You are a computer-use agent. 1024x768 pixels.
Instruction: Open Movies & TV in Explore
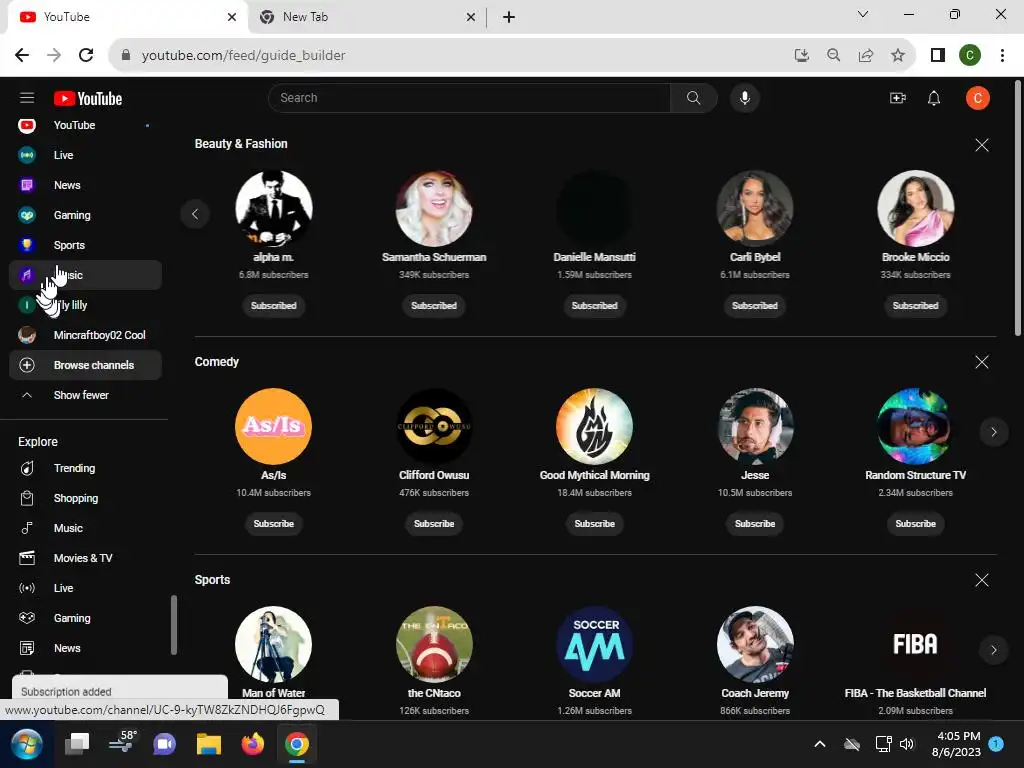pyautogui.click(x=85, y=558)
